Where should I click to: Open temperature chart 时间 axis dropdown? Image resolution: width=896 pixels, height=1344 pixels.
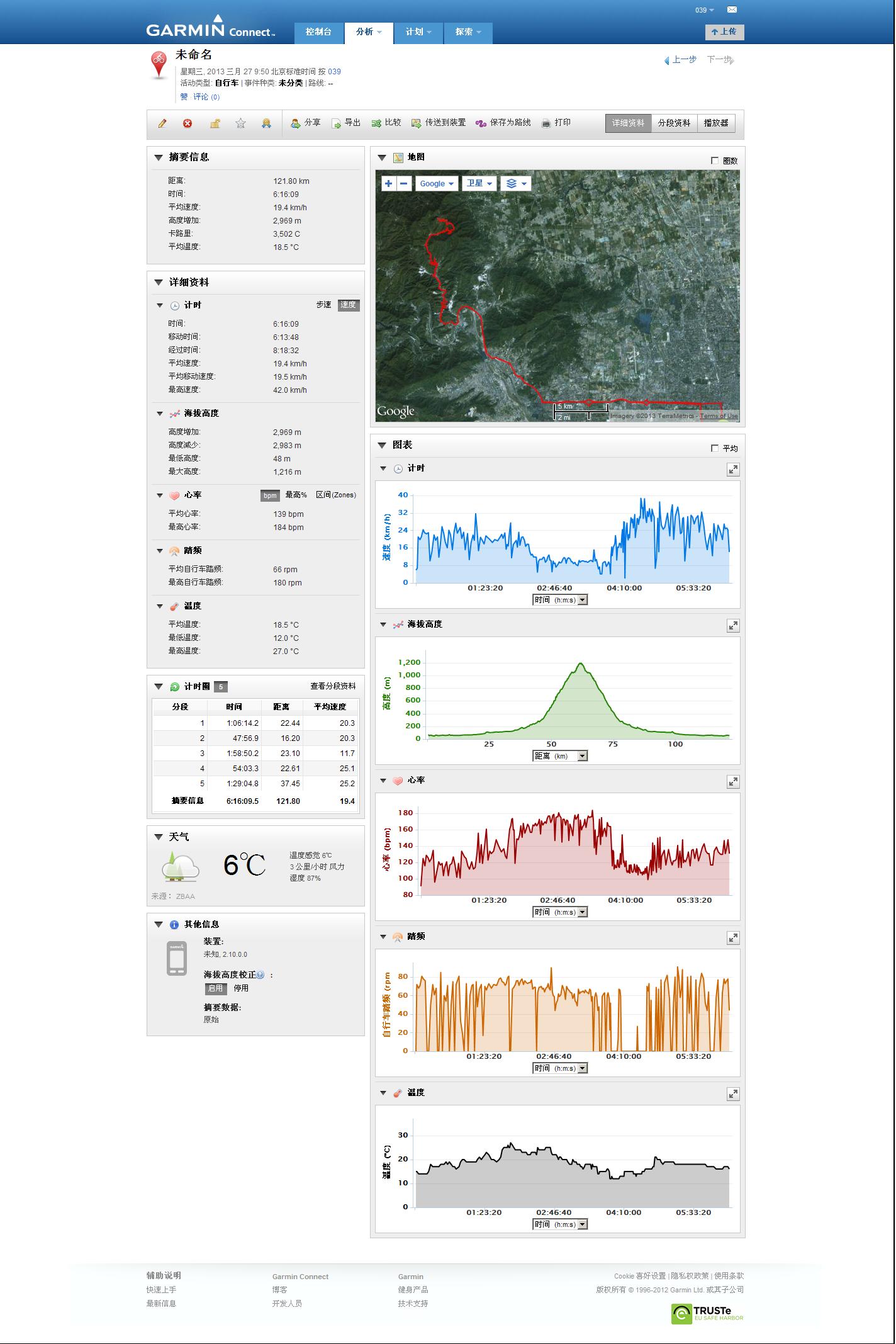coord(560,1224)
